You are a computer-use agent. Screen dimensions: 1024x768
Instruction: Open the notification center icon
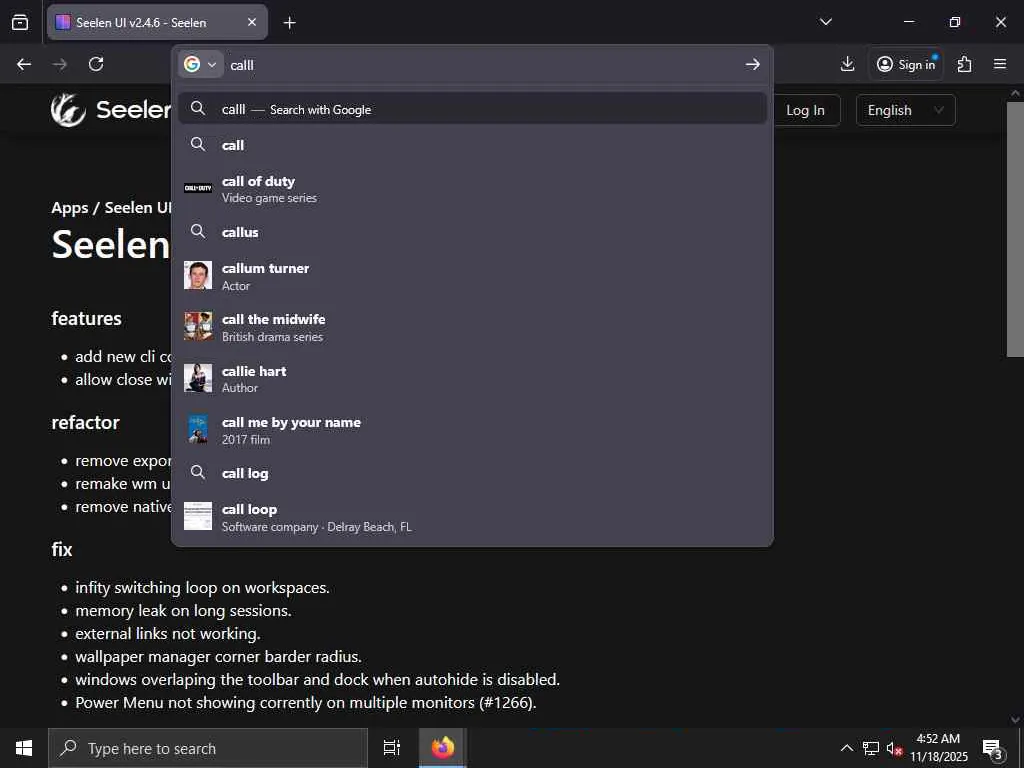(x=993, y=748)
